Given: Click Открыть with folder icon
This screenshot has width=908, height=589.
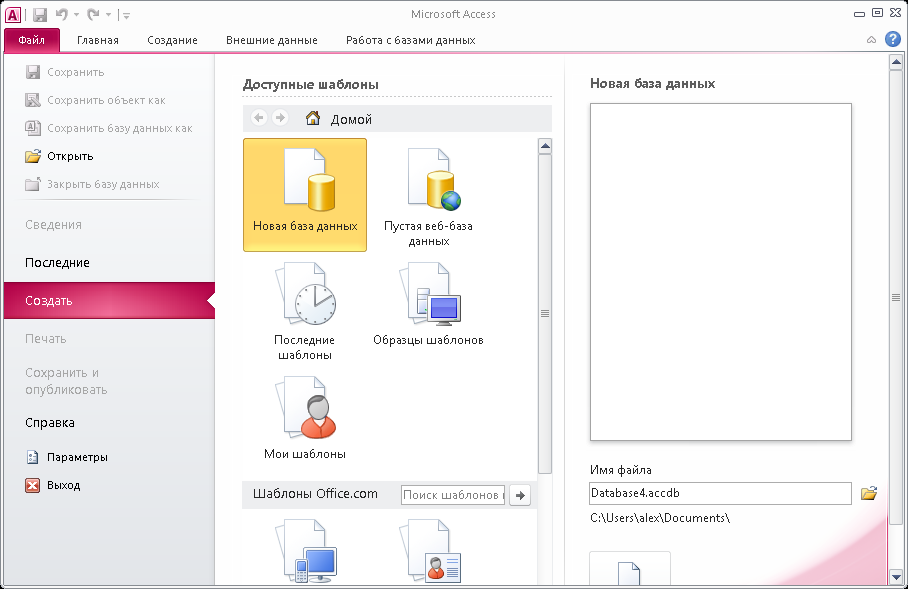Looking at the screenshot, I should pyautogui.click(x=59, y=156).
